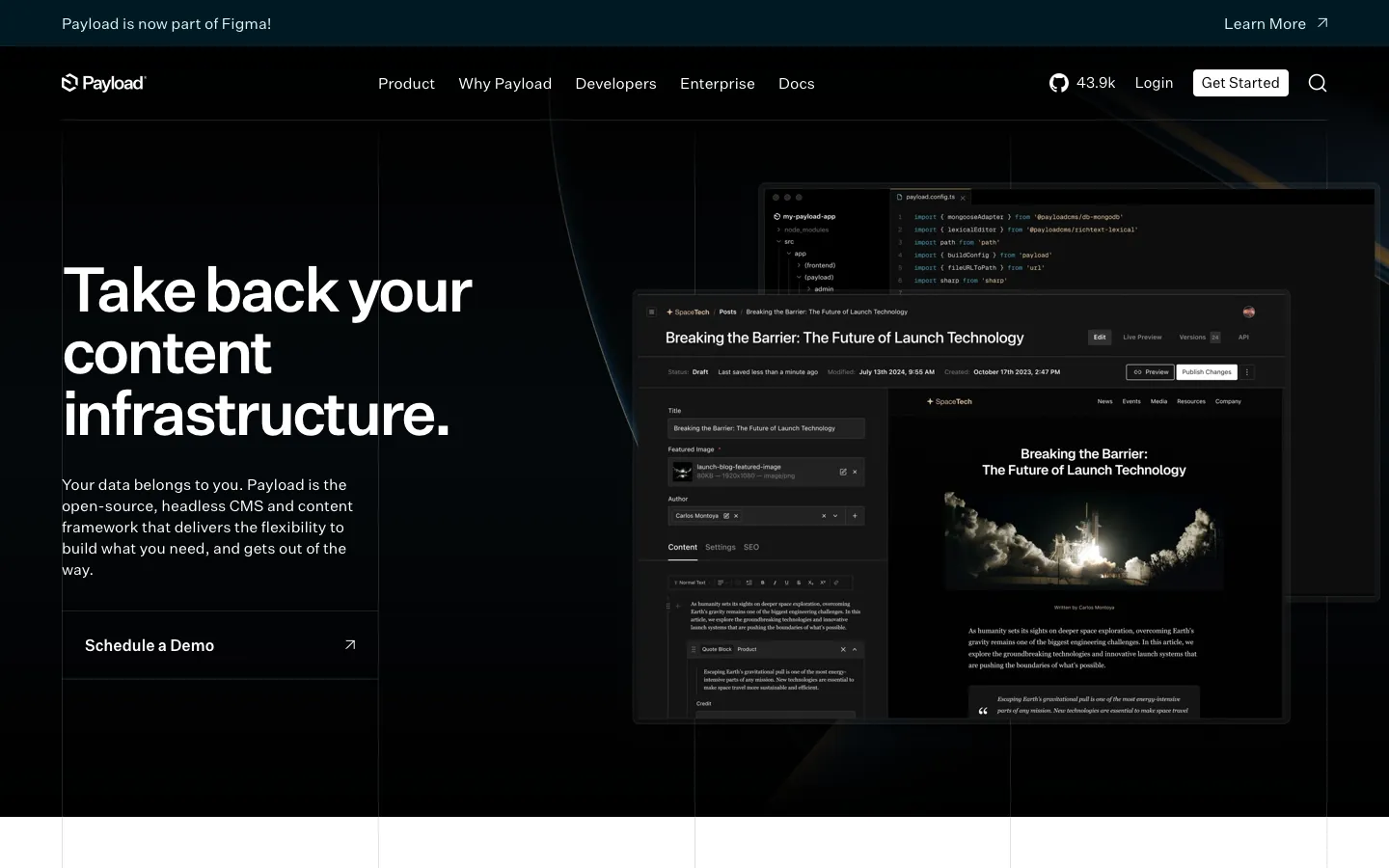Click the SpaceTech breadcrumb in admin panel
The width and height of the screenshot is (1389, 868).
tap(688, 312)
